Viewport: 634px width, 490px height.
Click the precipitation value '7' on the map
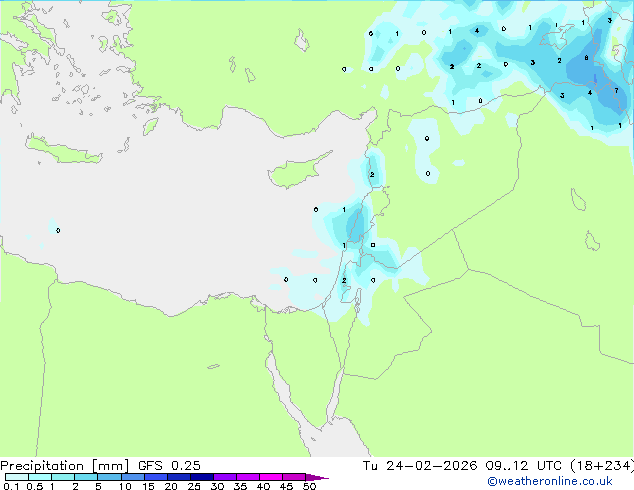pos(616,91)
